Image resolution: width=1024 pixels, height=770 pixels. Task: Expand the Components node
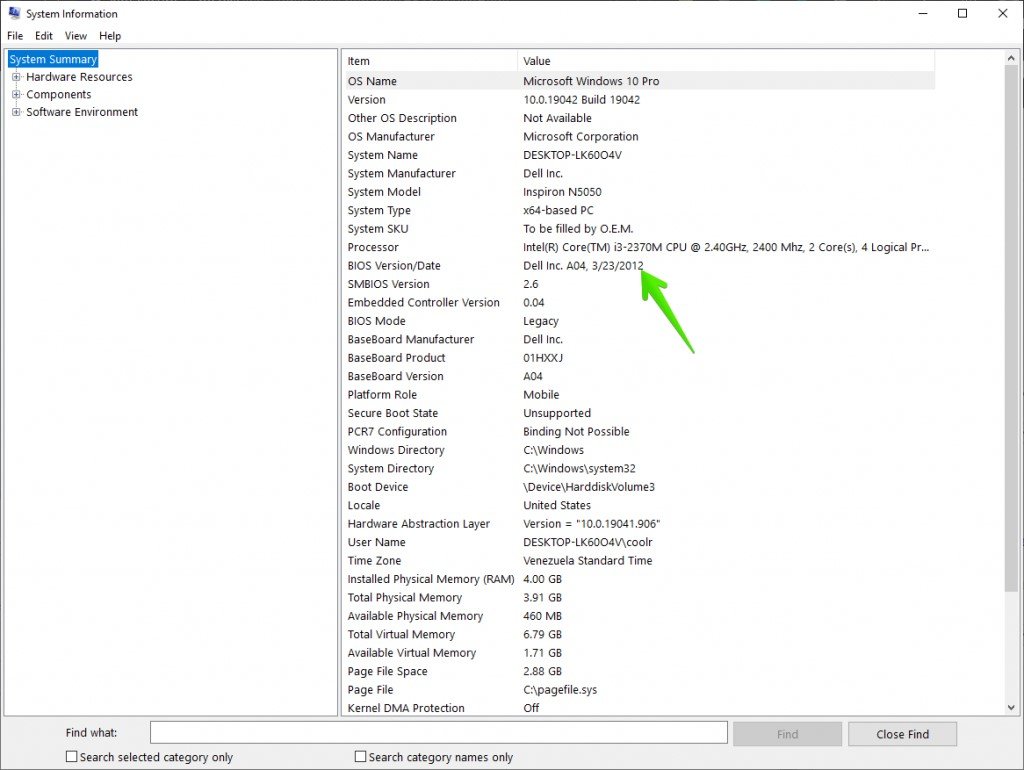pos(16,95)
